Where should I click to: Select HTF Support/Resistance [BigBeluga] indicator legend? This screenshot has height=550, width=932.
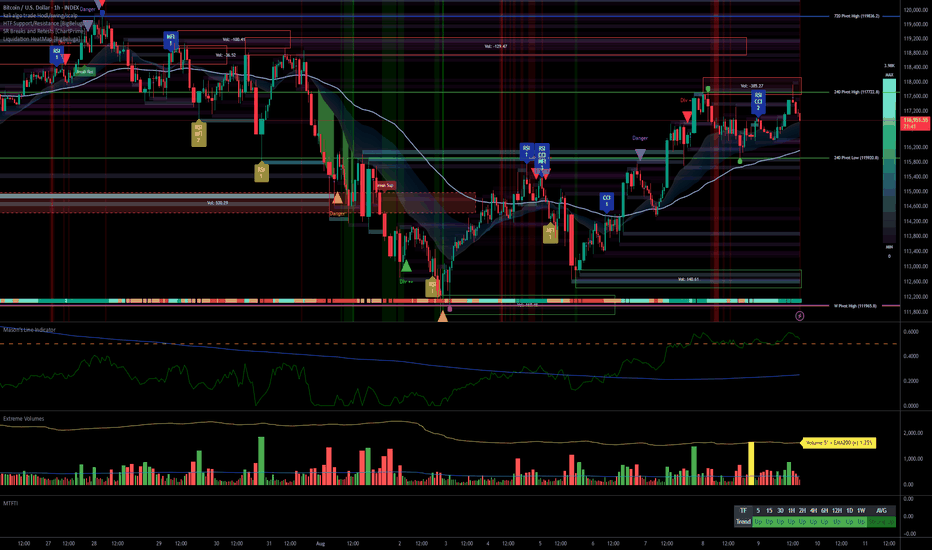43,23
